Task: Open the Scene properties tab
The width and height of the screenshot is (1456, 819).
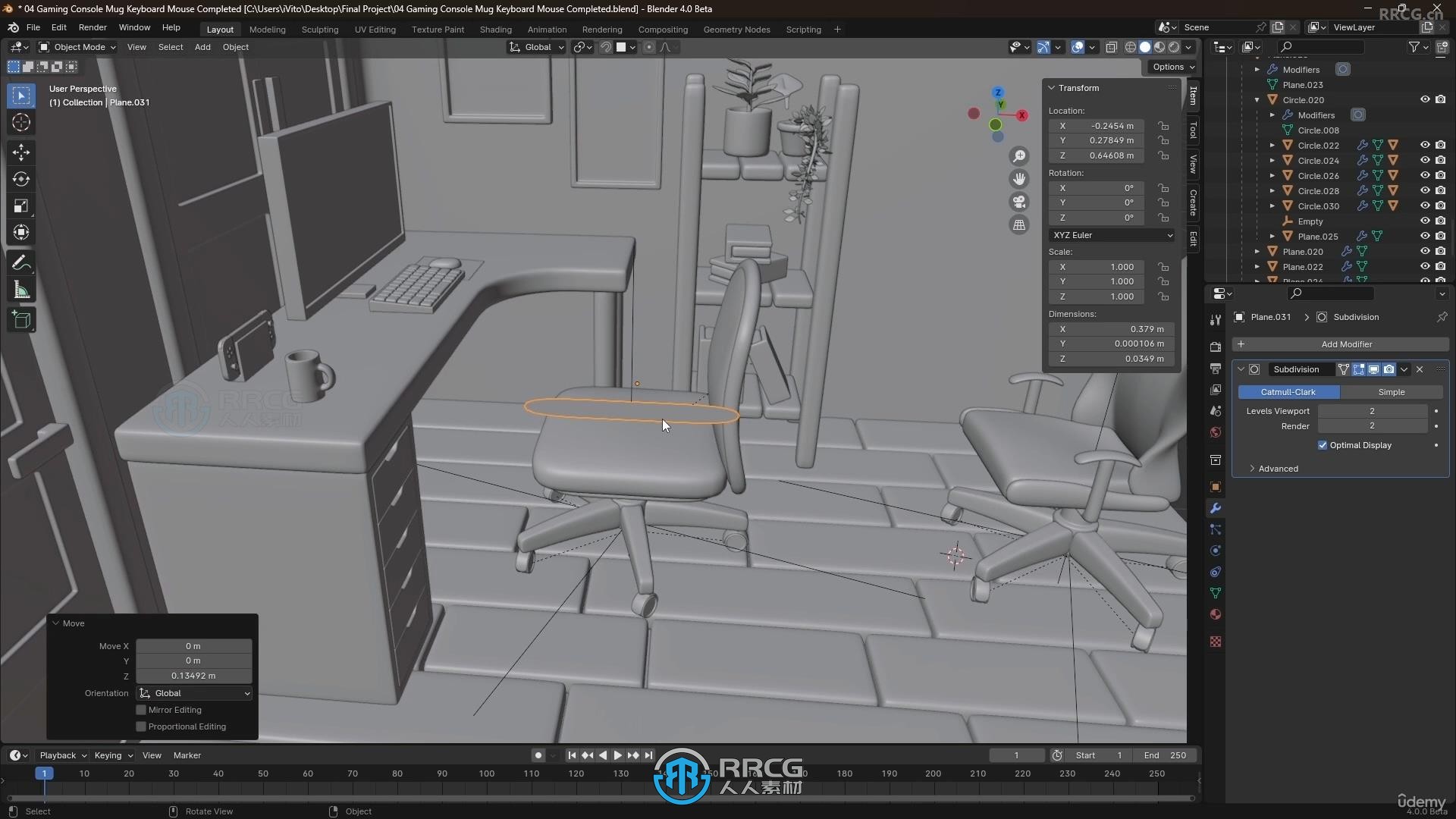Action: pos(1216,410)
